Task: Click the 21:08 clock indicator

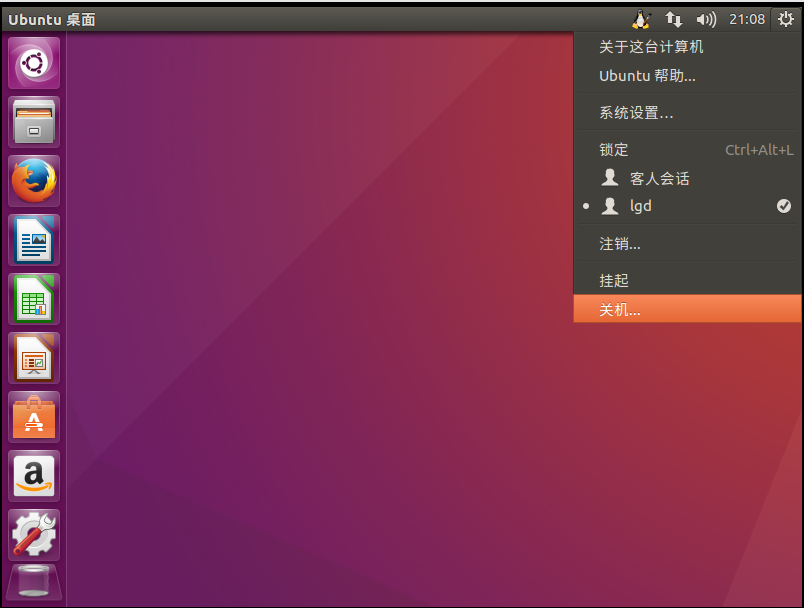Action: coord(747,19)
